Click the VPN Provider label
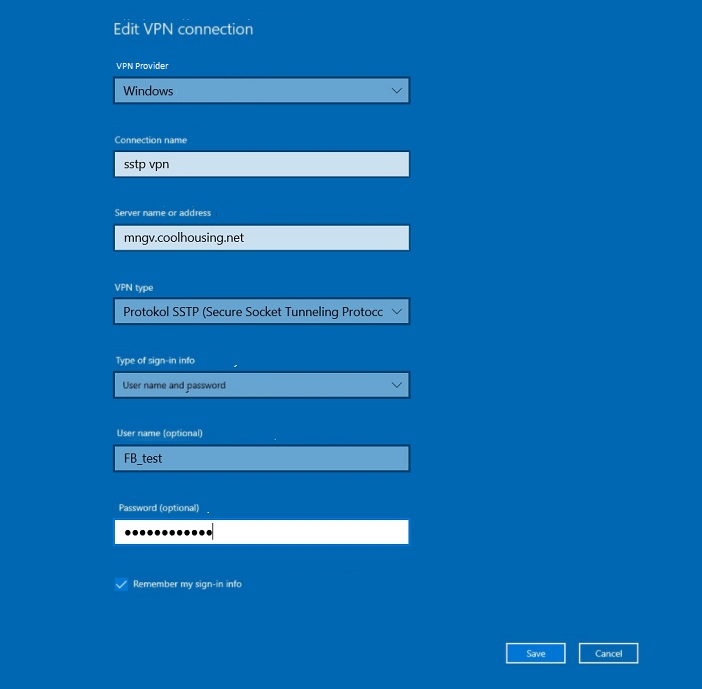The height and width of the screenshot is (689, 702). [142, 66]
